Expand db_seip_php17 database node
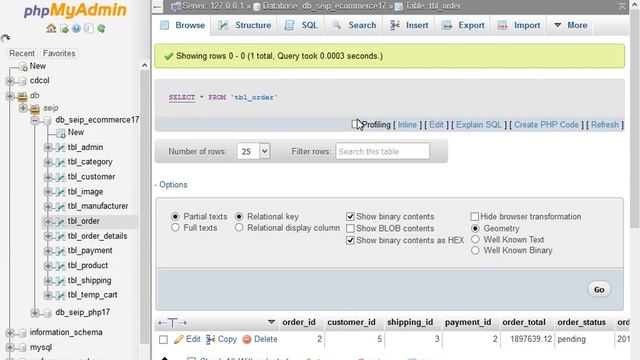 click(x=36, y=313)
